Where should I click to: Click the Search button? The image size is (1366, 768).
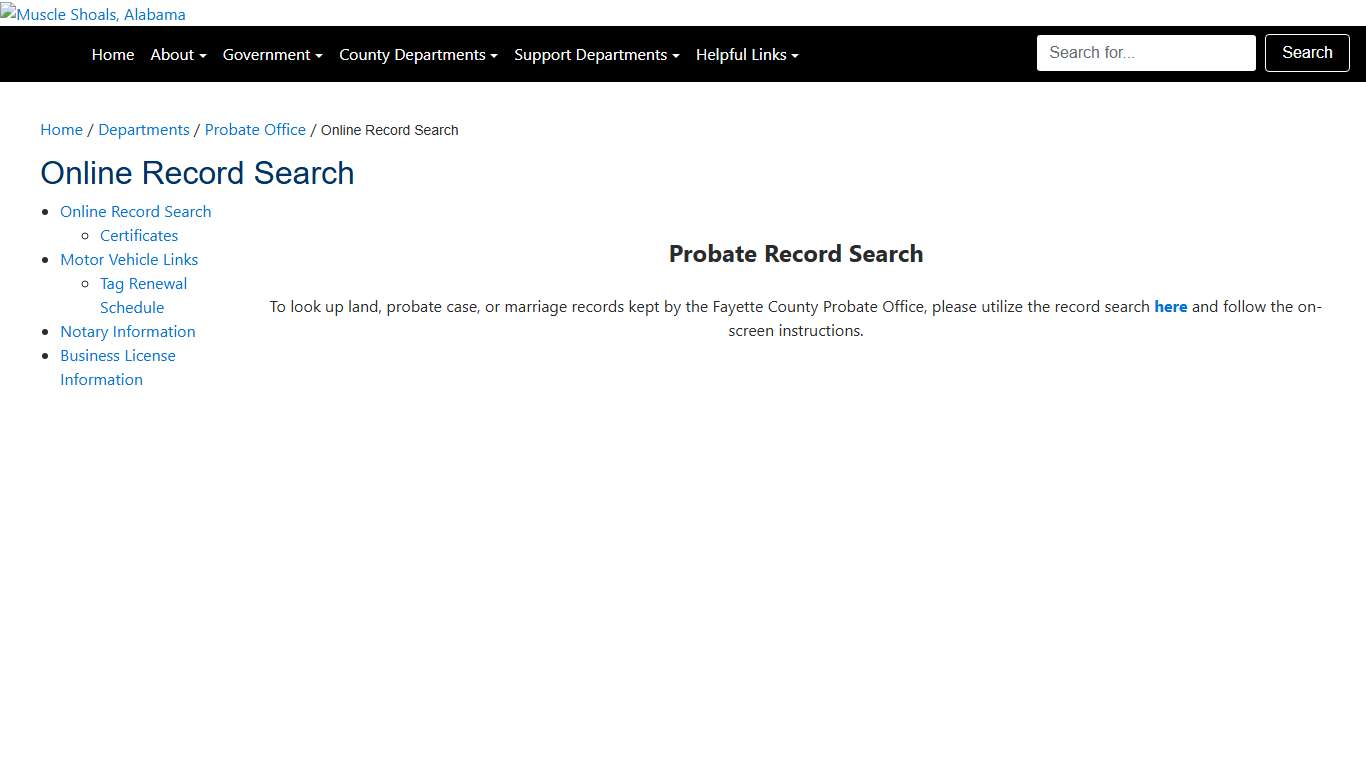(1306, 52)
